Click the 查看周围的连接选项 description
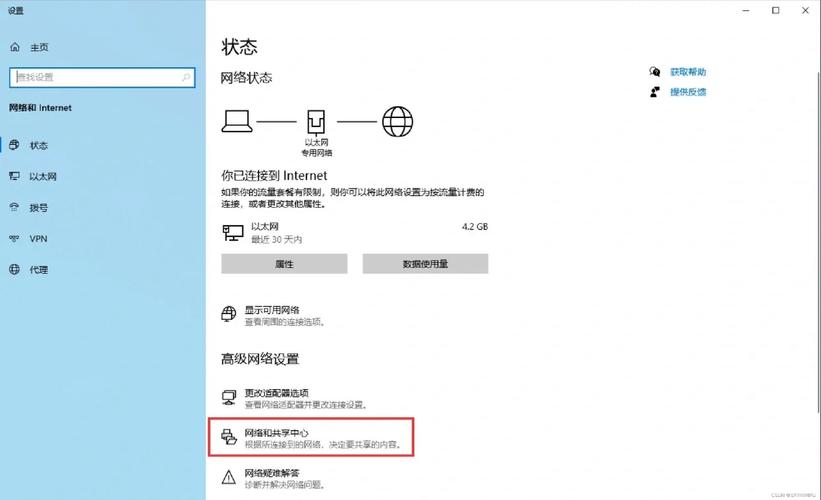This screenshot has height=500, width=821. (x=286, y=322)
